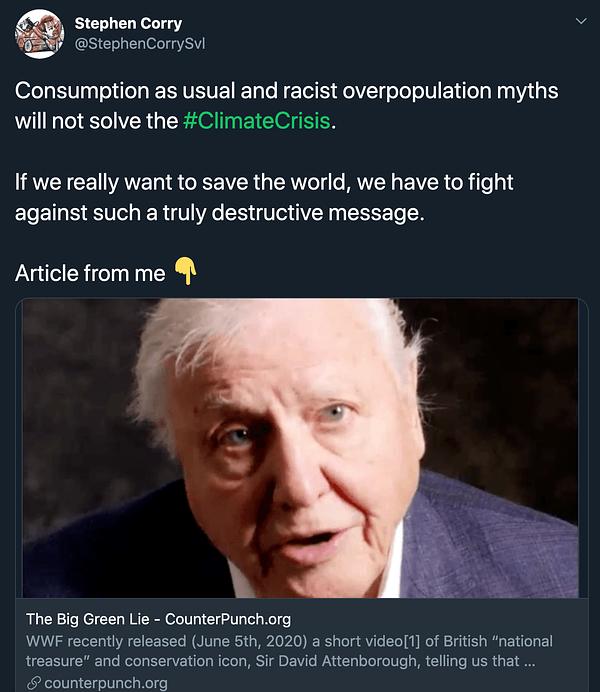Open the #ClimateCrisis hashtag
The height and width of the screenshot is (692, 600).
256,122
